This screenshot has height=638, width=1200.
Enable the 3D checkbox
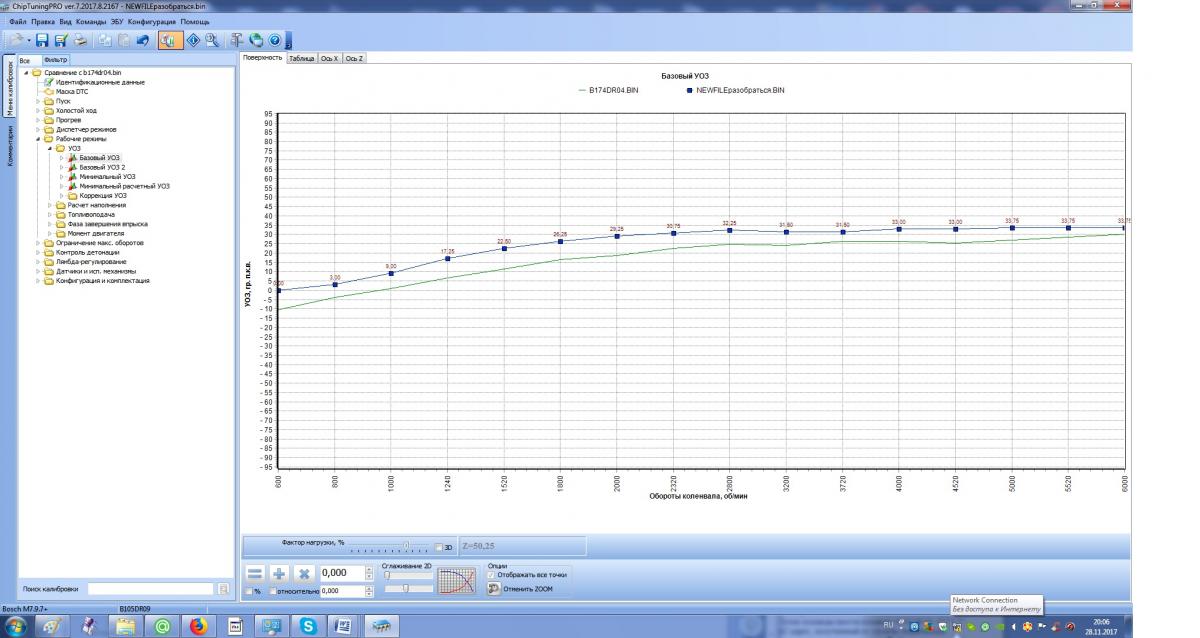[438, 547]
